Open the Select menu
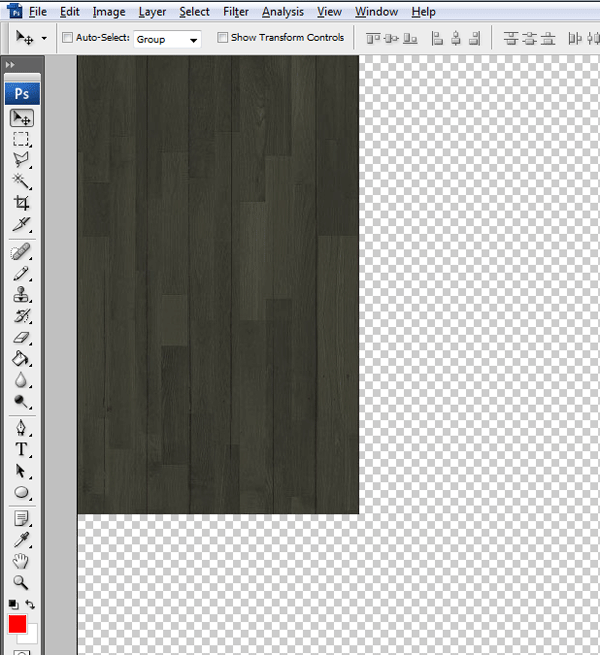This screenshot has width=600, height=655. tap(194, 12)
